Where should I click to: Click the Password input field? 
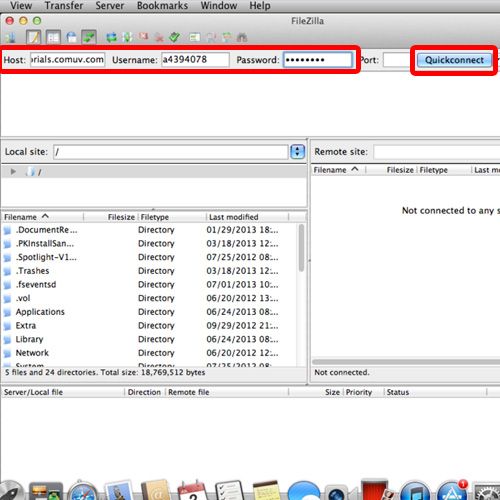point(318,60)
